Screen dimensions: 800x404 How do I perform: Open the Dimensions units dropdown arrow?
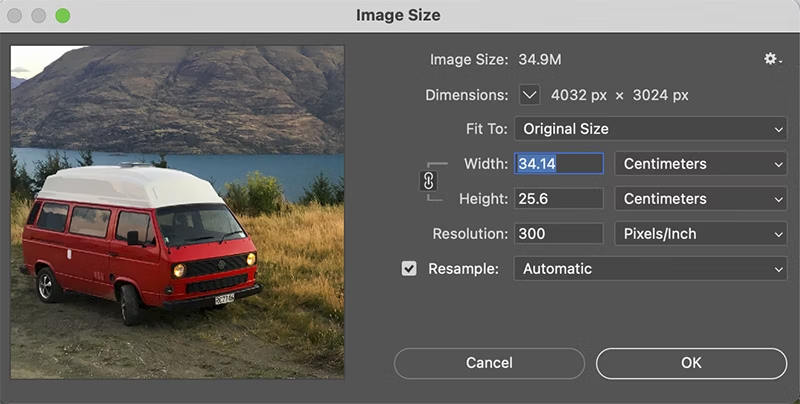pos(530,95)
